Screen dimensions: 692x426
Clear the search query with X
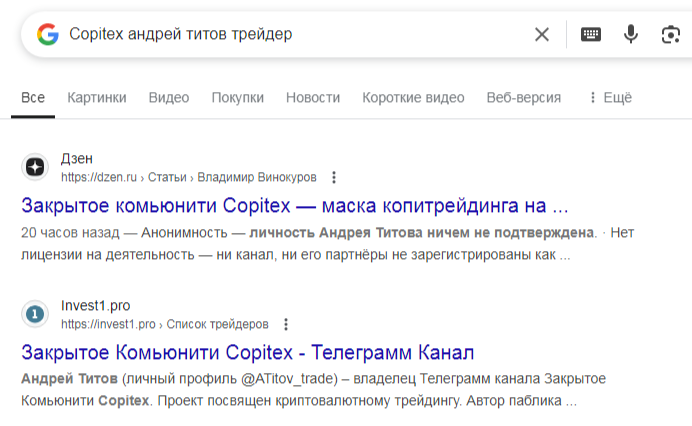click(542, 35)
